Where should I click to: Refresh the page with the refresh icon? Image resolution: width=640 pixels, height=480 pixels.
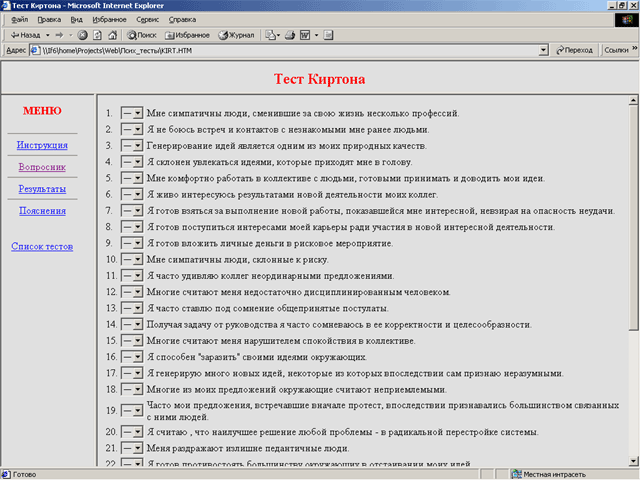tap(97, 35)
